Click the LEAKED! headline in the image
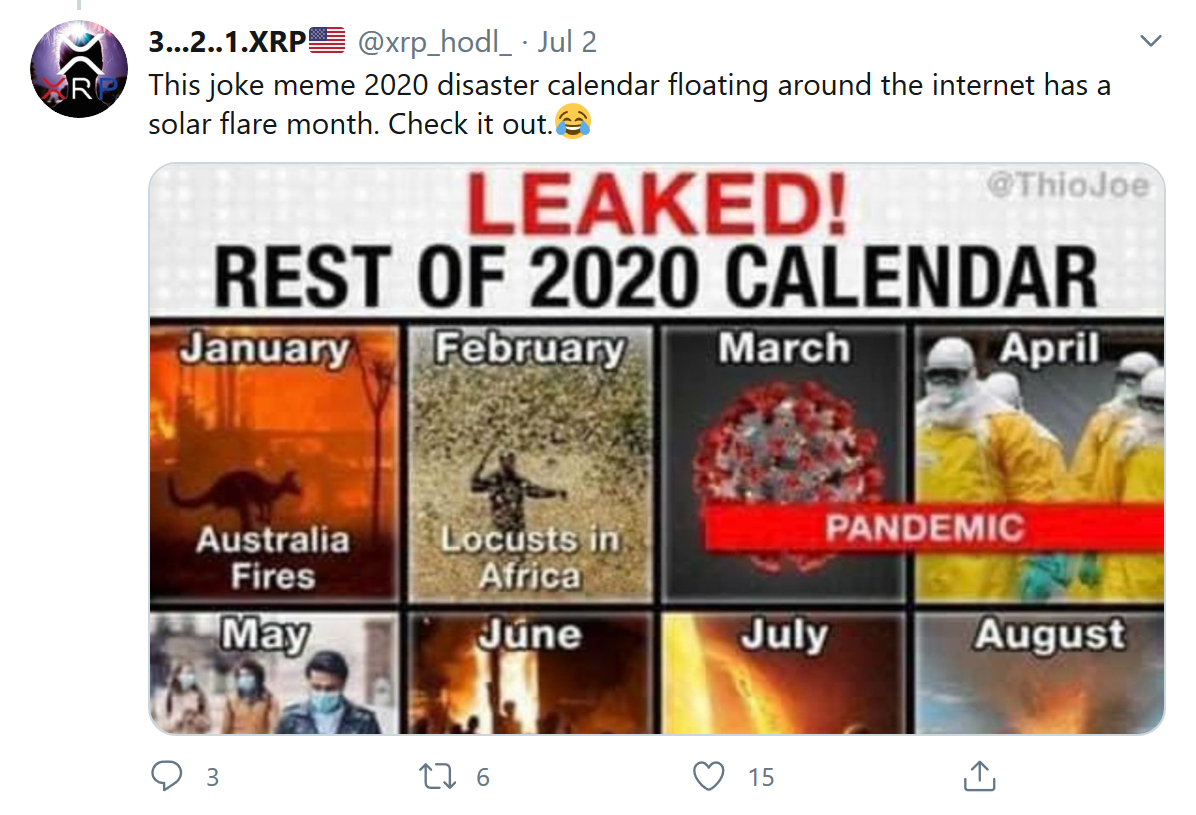1196x815 pixels. coord(657,204)
